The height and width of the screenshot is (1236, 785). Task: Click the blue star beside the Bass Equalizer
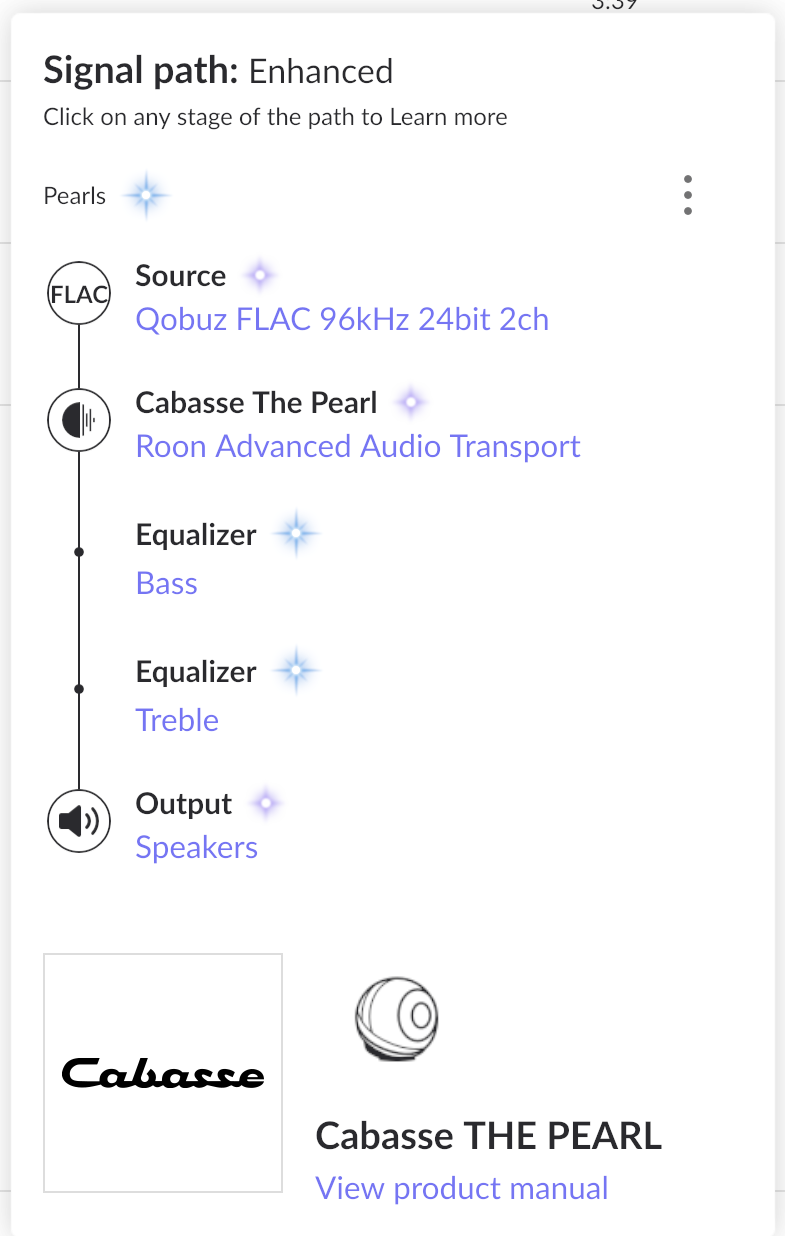tap(295, 535)
